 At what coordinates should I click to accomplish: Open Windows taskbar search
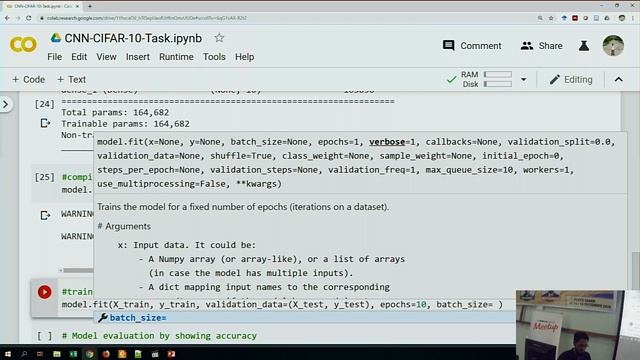pos(24,354)
